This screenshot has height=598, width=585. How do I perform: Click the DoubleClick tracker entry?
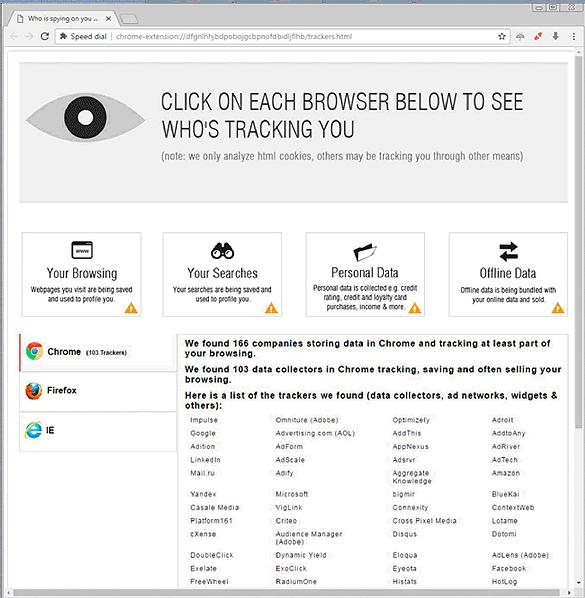(212, 555)
